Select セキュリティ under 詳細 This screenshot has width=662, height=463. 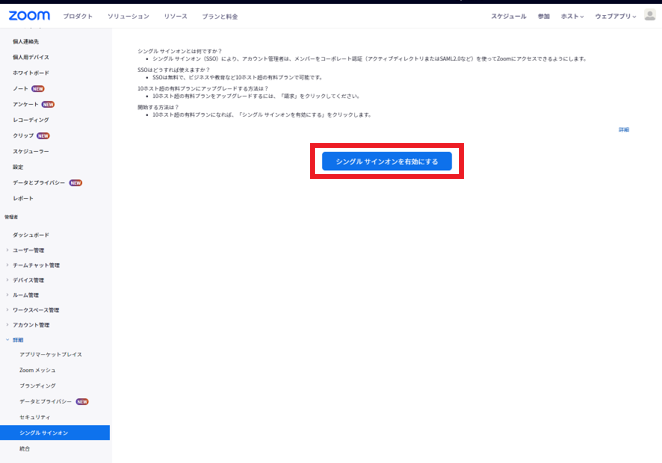[x=35, y=416]
